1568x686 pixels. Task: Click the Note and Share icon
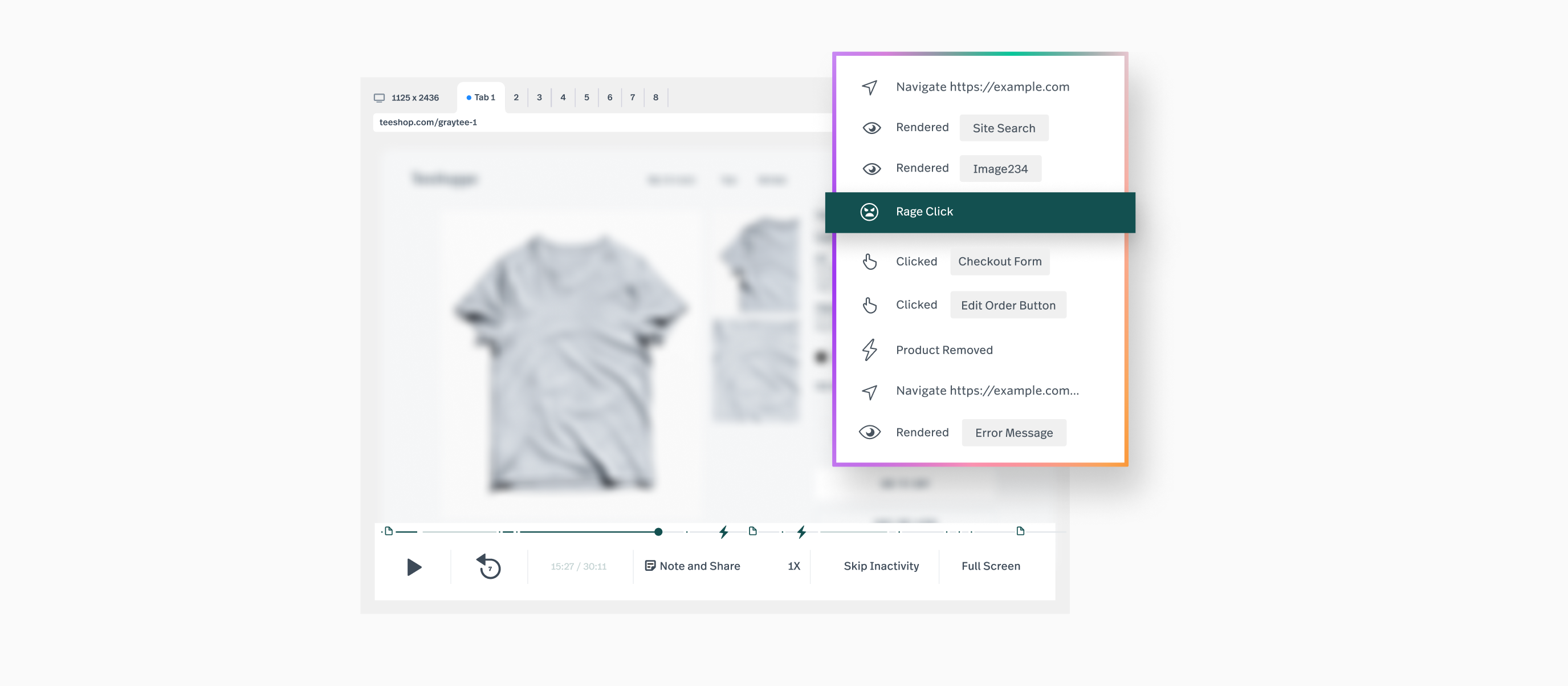[649, 566]
